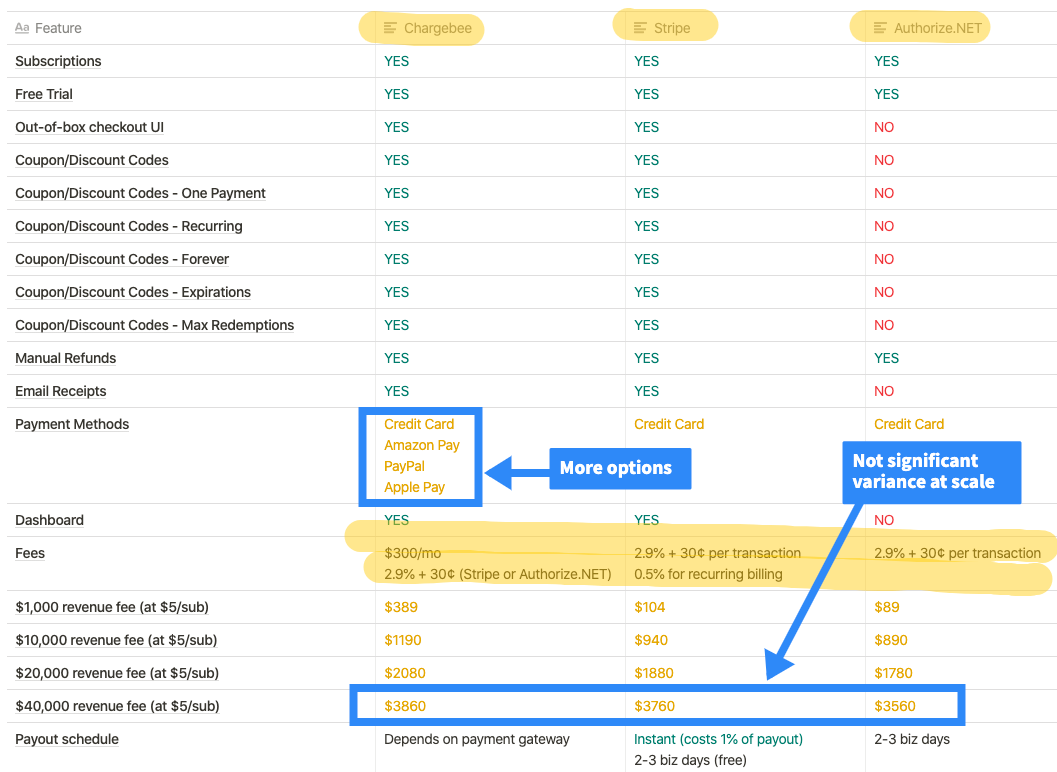Viewport: 1057px width, 772px height.
Task: Click the text property icon beside Stripe
Action: 640,28
